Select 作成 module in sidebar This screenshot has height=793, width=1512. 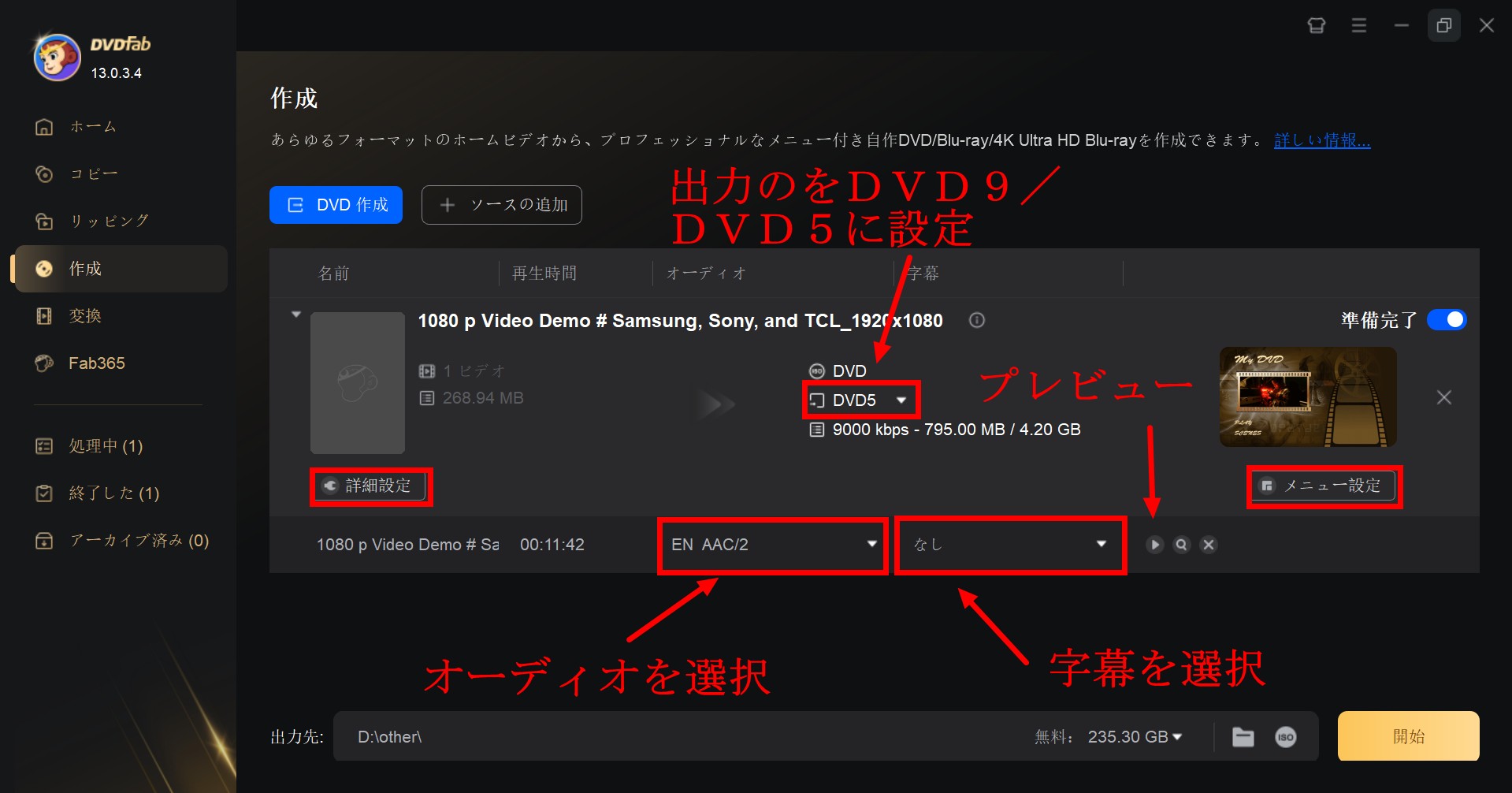(121, 269)
